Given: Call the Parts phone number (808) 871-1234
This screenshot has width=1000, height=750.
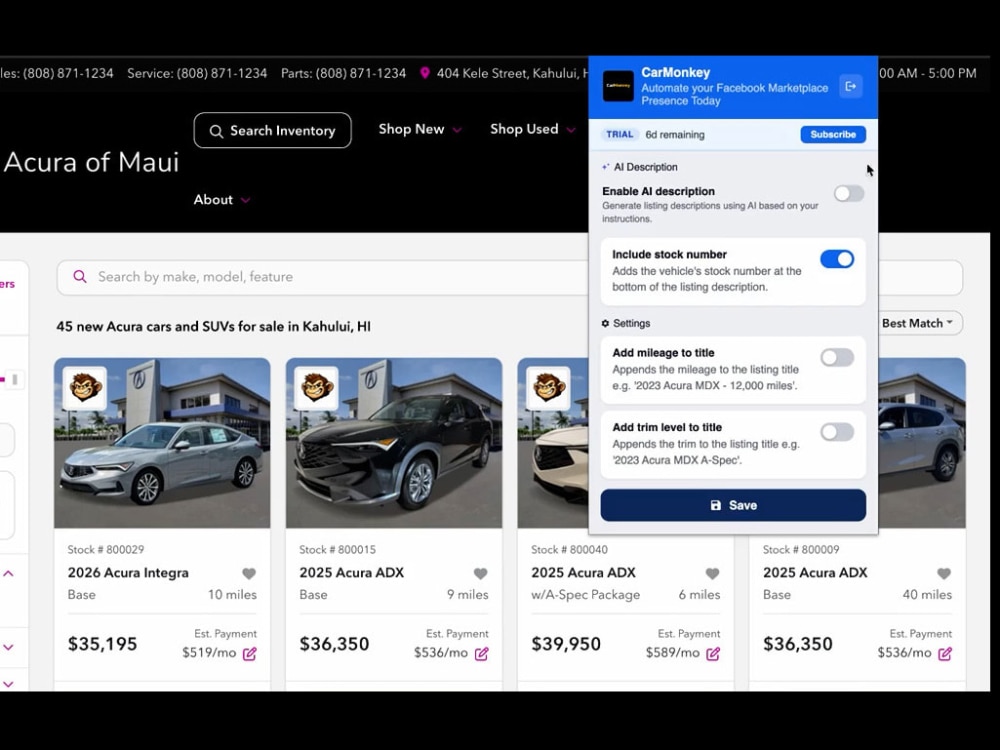Looking at the screenshot, I should (343, 73).
